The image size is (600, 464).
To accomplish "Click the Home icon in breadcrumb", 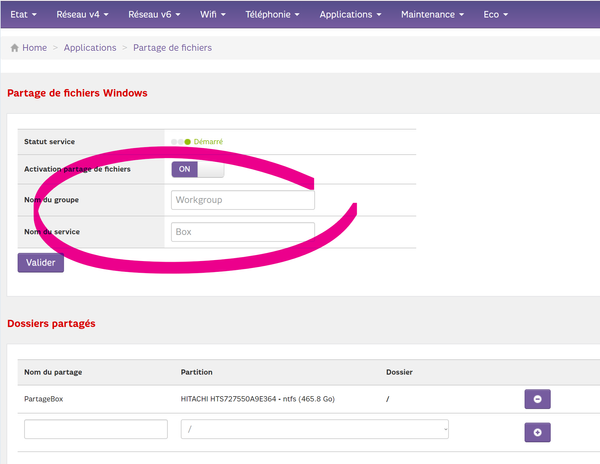I will tap(15, 47).
